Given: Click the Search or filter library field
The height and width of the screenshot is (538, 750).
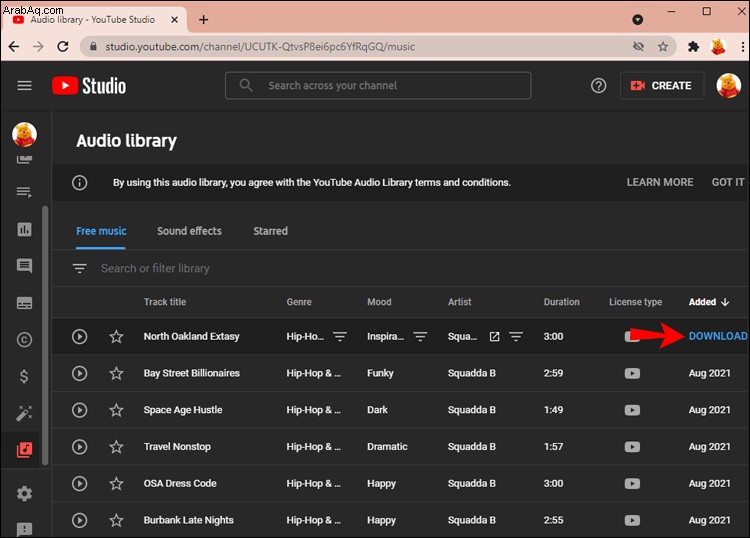Looking at the screenshot, I should [155, 268].
